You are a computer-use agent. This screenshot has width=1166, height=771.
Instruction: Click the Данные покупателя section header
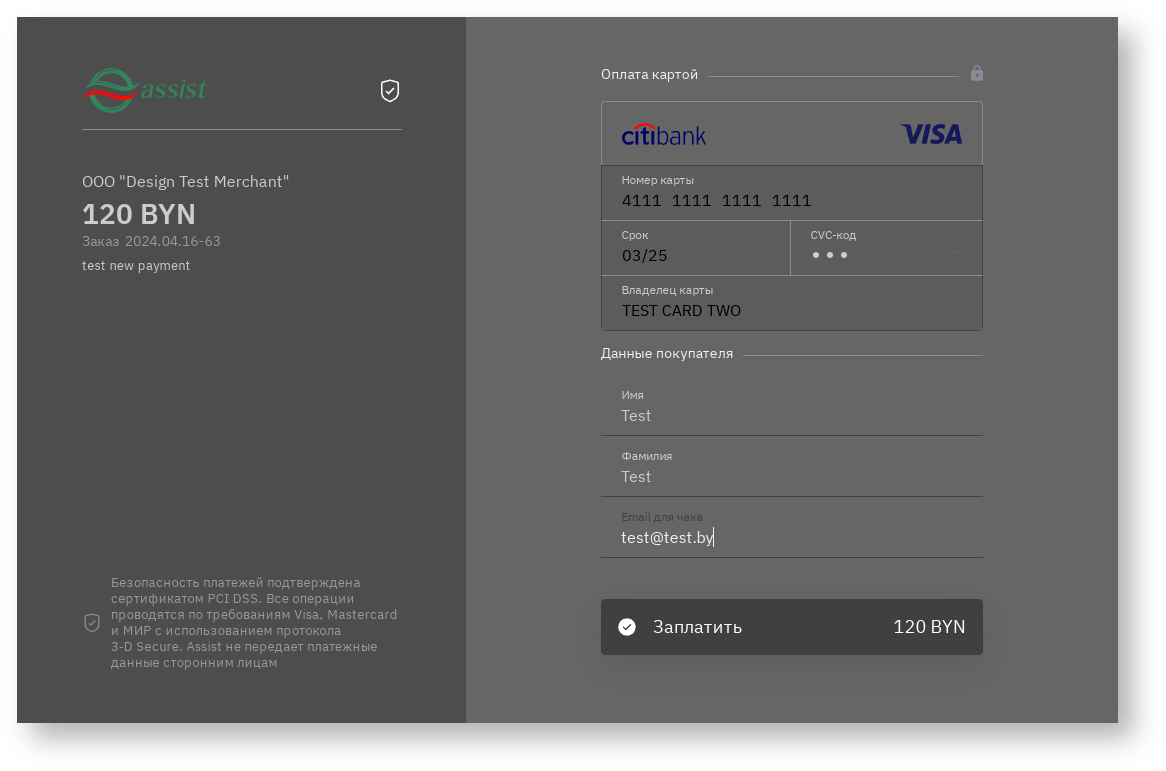coord(667,354)
